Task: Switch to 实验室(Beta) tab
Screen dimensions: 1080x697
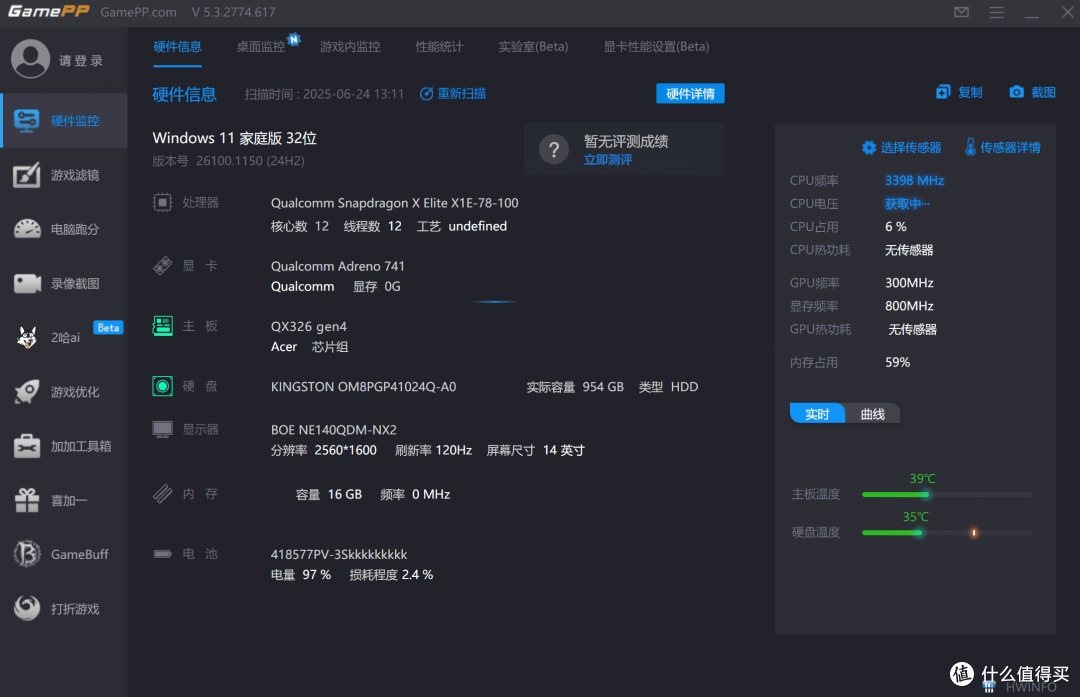Action: coord(533,47)
